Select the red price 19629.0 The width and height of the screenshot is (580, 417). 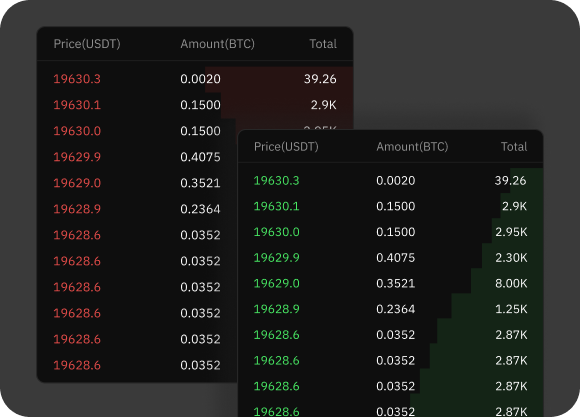(77, 183)
